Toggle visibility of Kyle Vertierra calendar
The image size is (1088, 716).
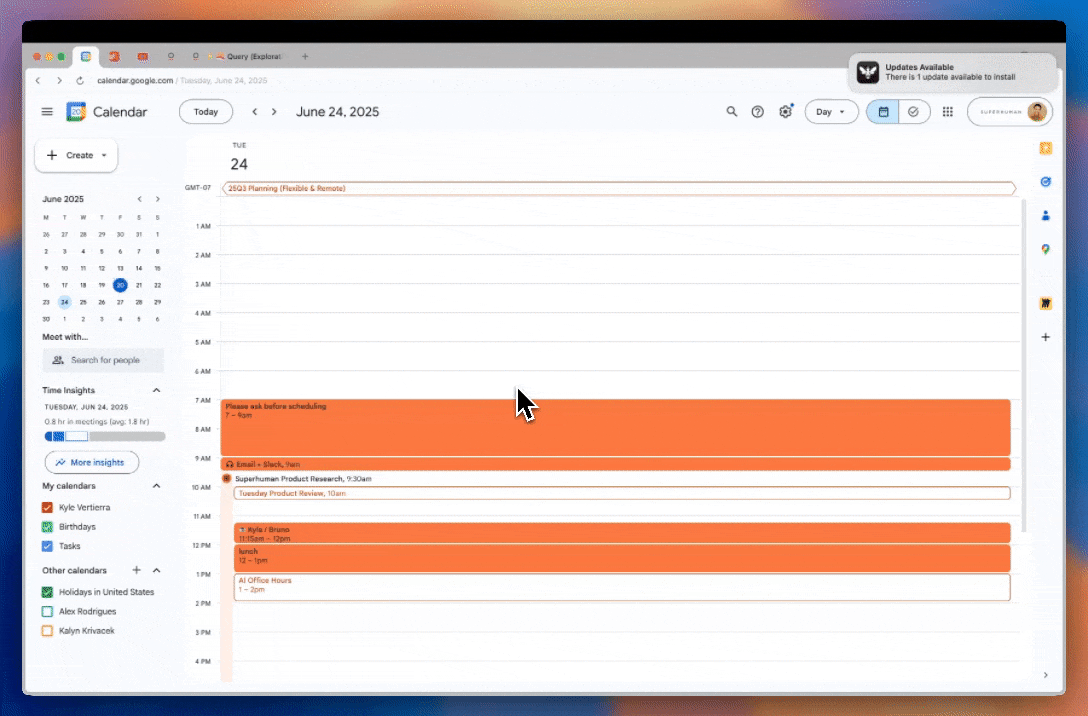pos(46,507)
